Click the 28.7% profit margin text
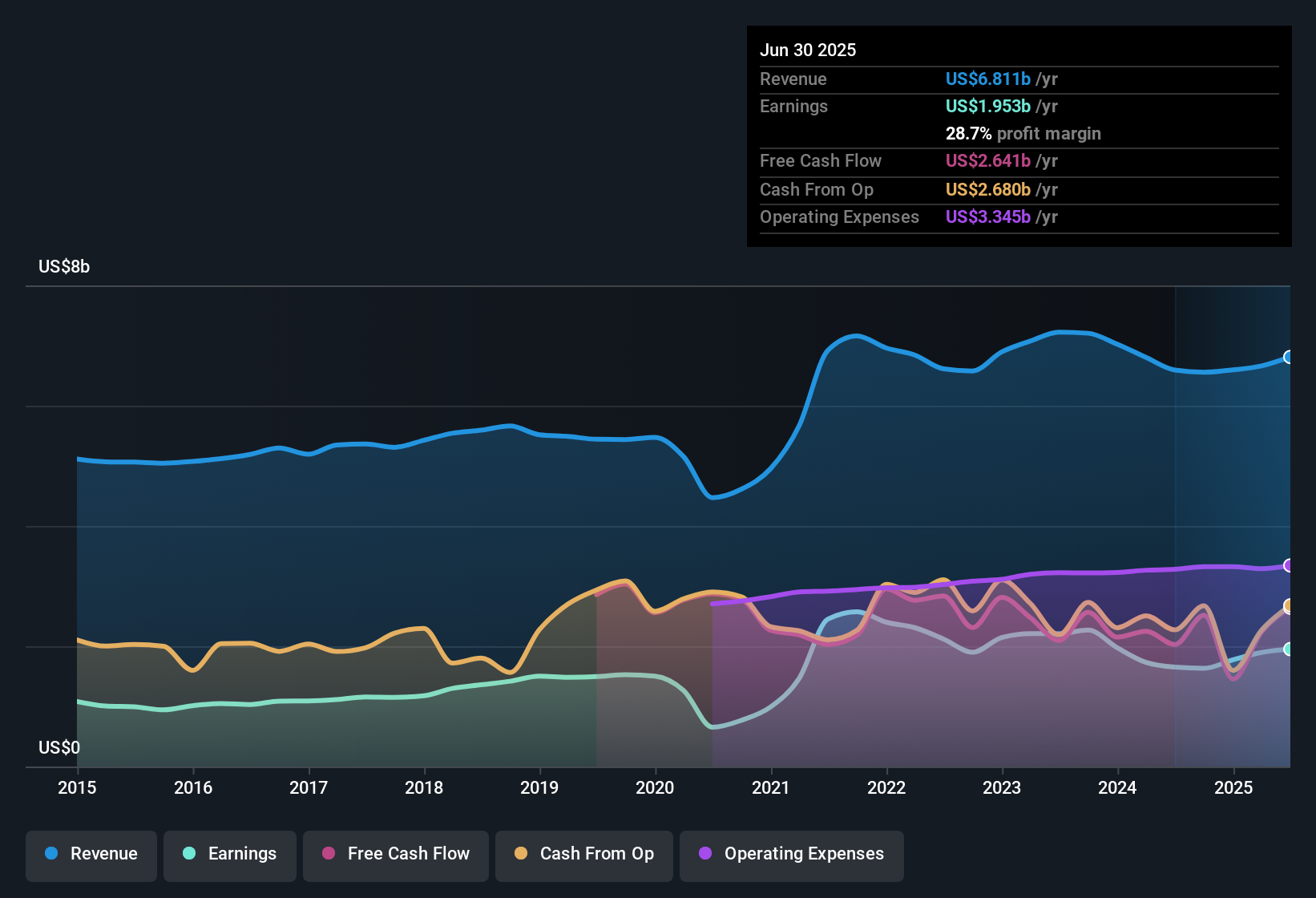 (x=1023, y=134)
